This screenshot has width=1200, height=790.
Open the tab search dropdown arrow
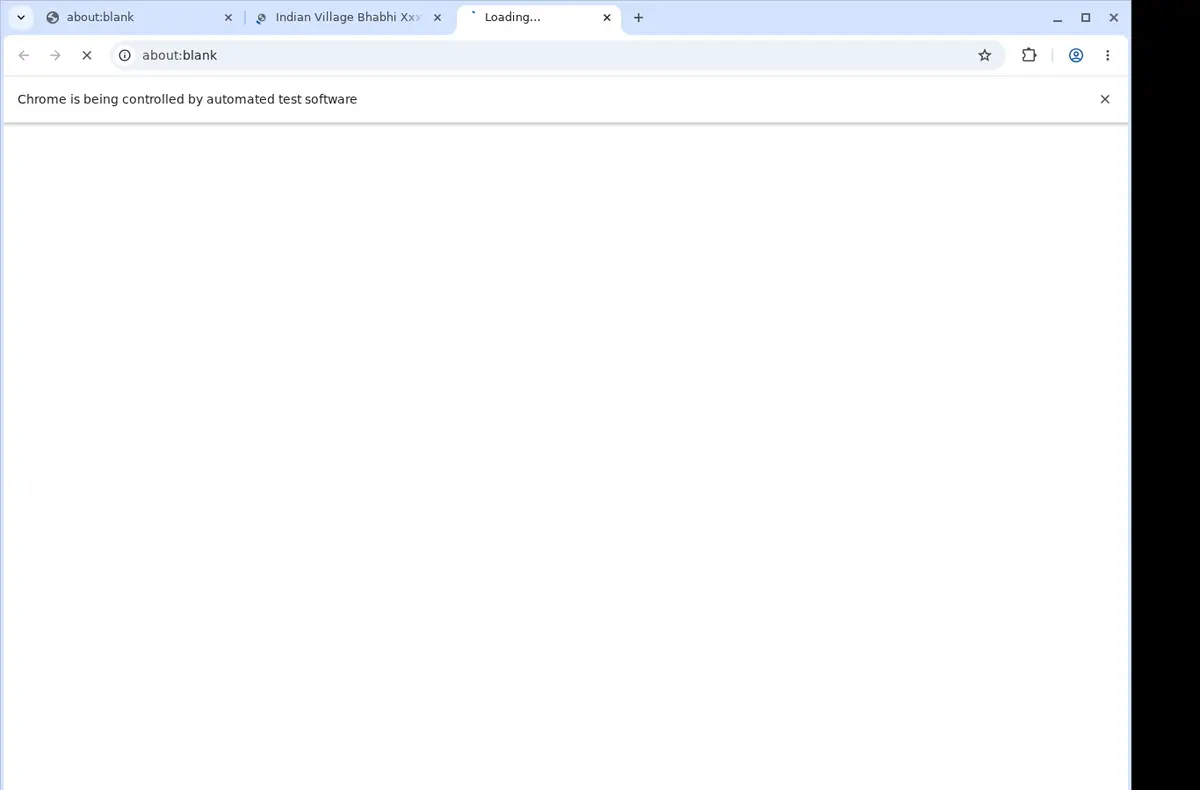[21, 17]
